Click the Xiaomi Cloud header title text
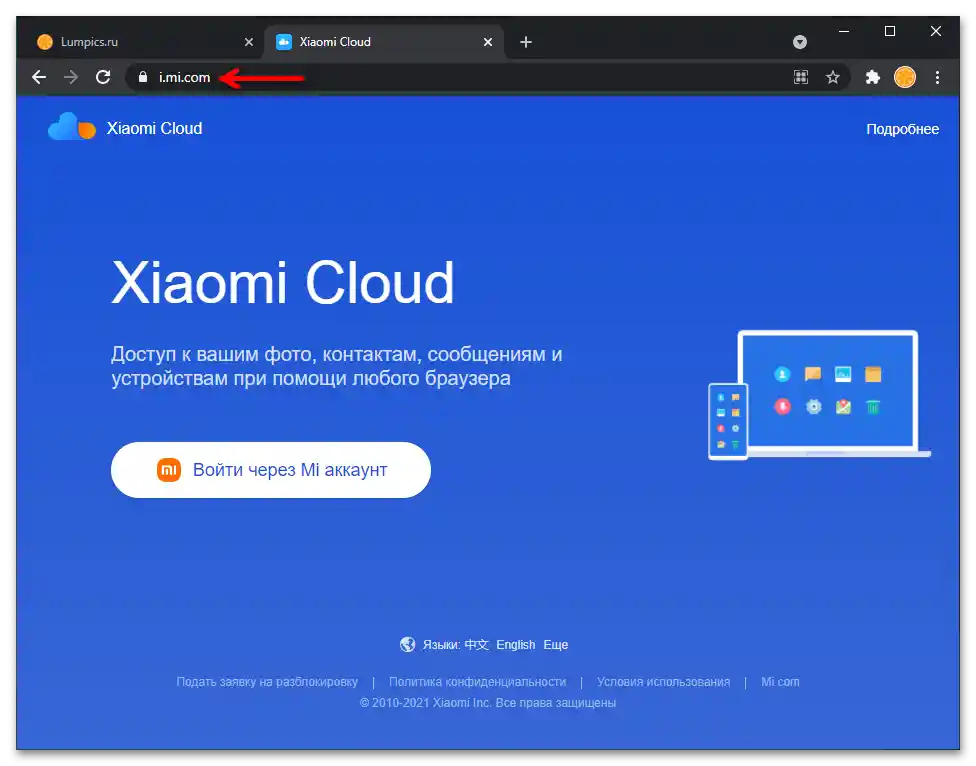 pyautogui.click(x=154, y=128)
